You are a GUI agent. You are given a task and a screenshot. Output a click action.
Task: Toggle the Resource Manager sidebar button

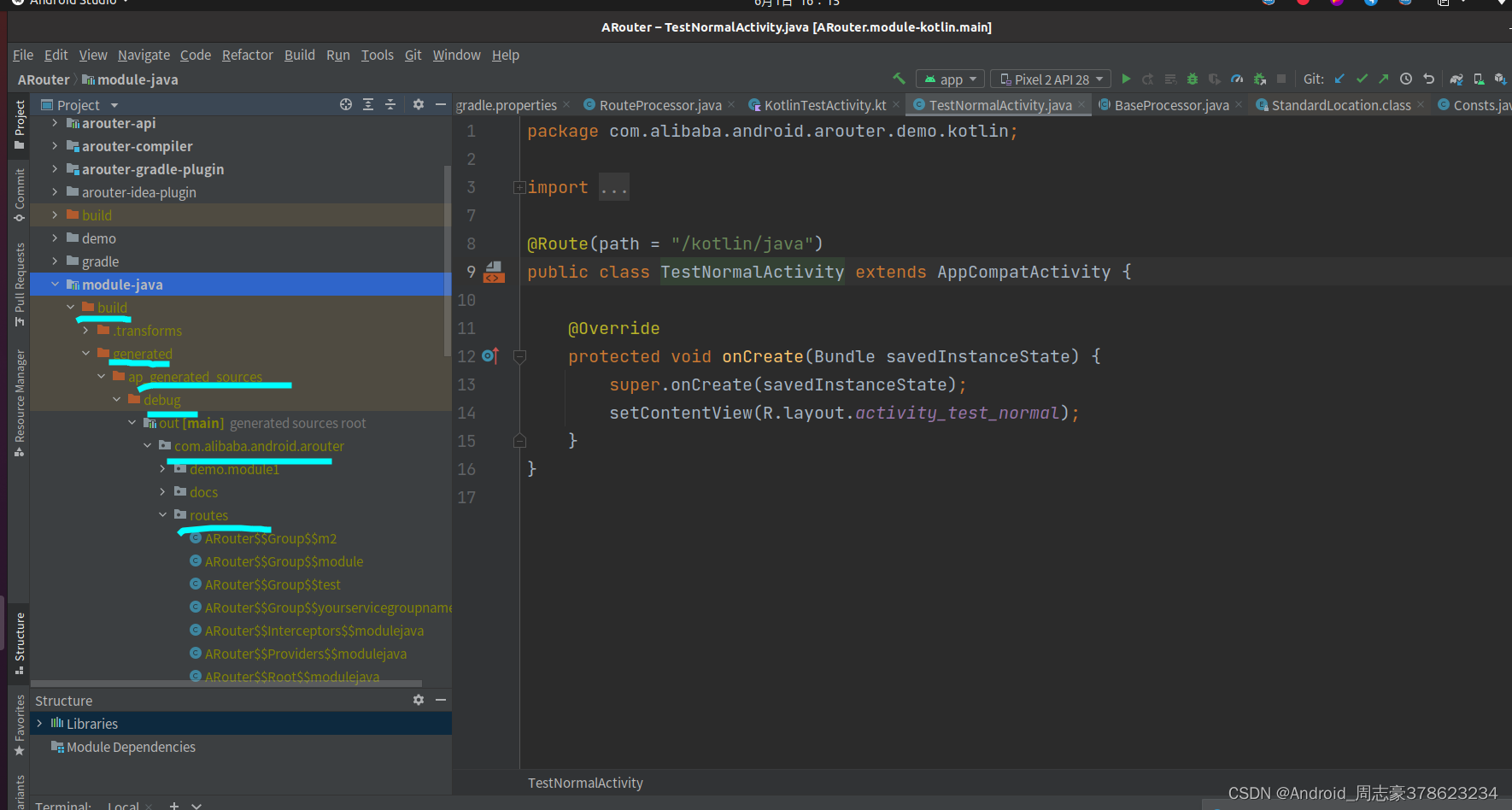tap(19, 402)
